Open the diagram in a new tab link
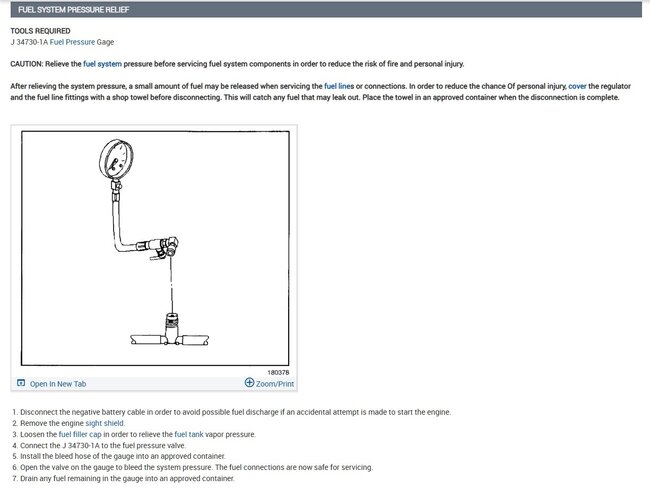 coord(58,384)
